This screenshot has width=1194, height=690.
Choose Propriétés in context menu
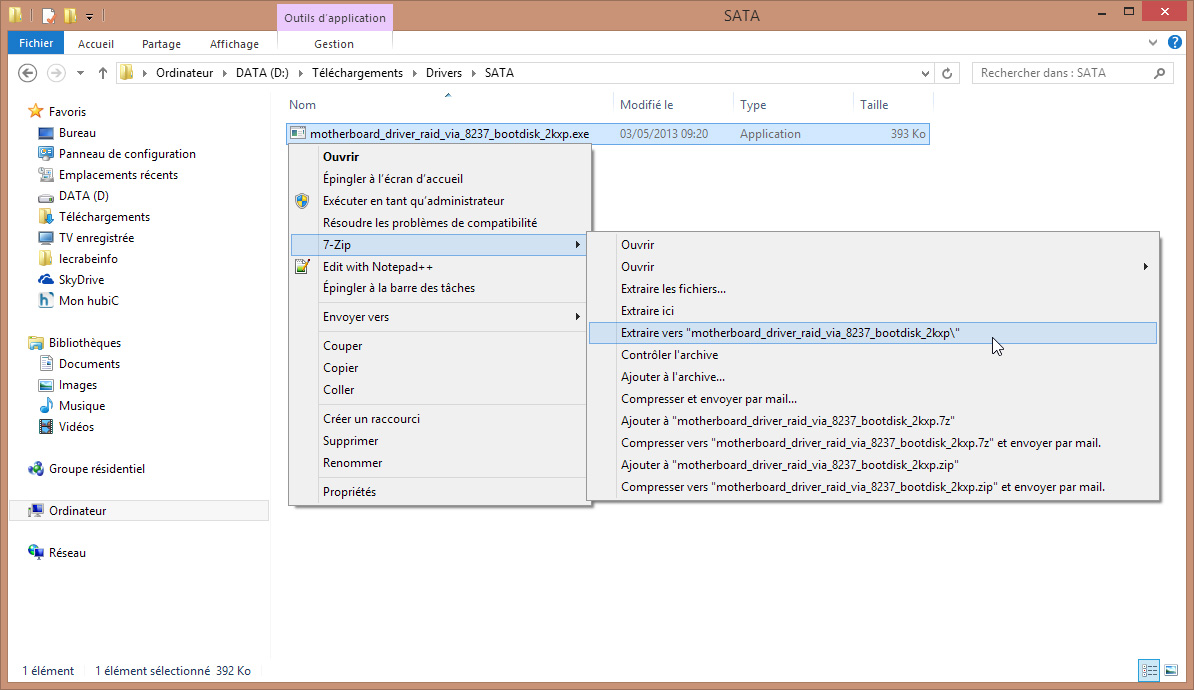coord(439,491)
